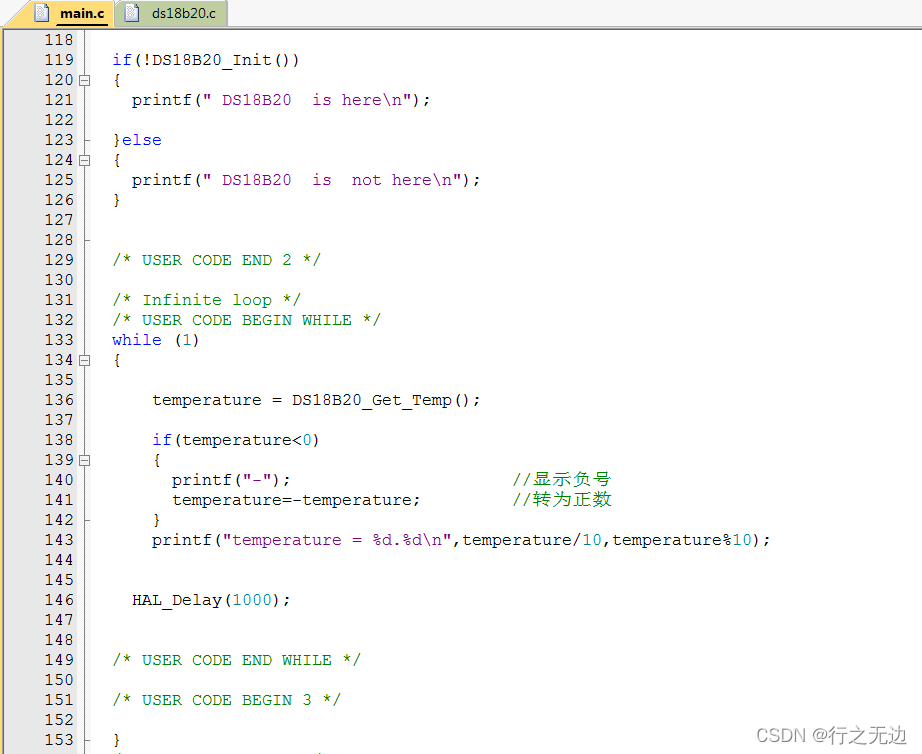The image size is (922, 754).
Task: Click the closing brace on line 153
Action: (x=116, y=740)
